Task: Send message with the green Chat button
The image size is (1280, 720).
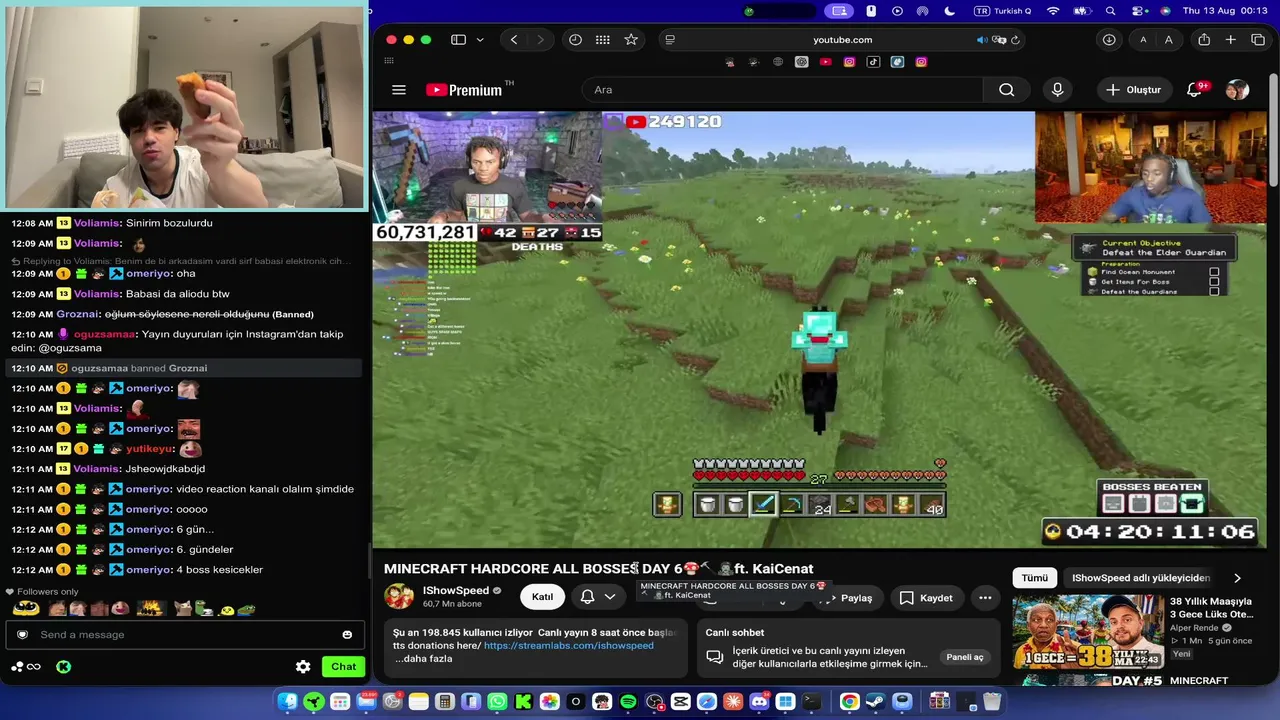Action: coord(343,666)
